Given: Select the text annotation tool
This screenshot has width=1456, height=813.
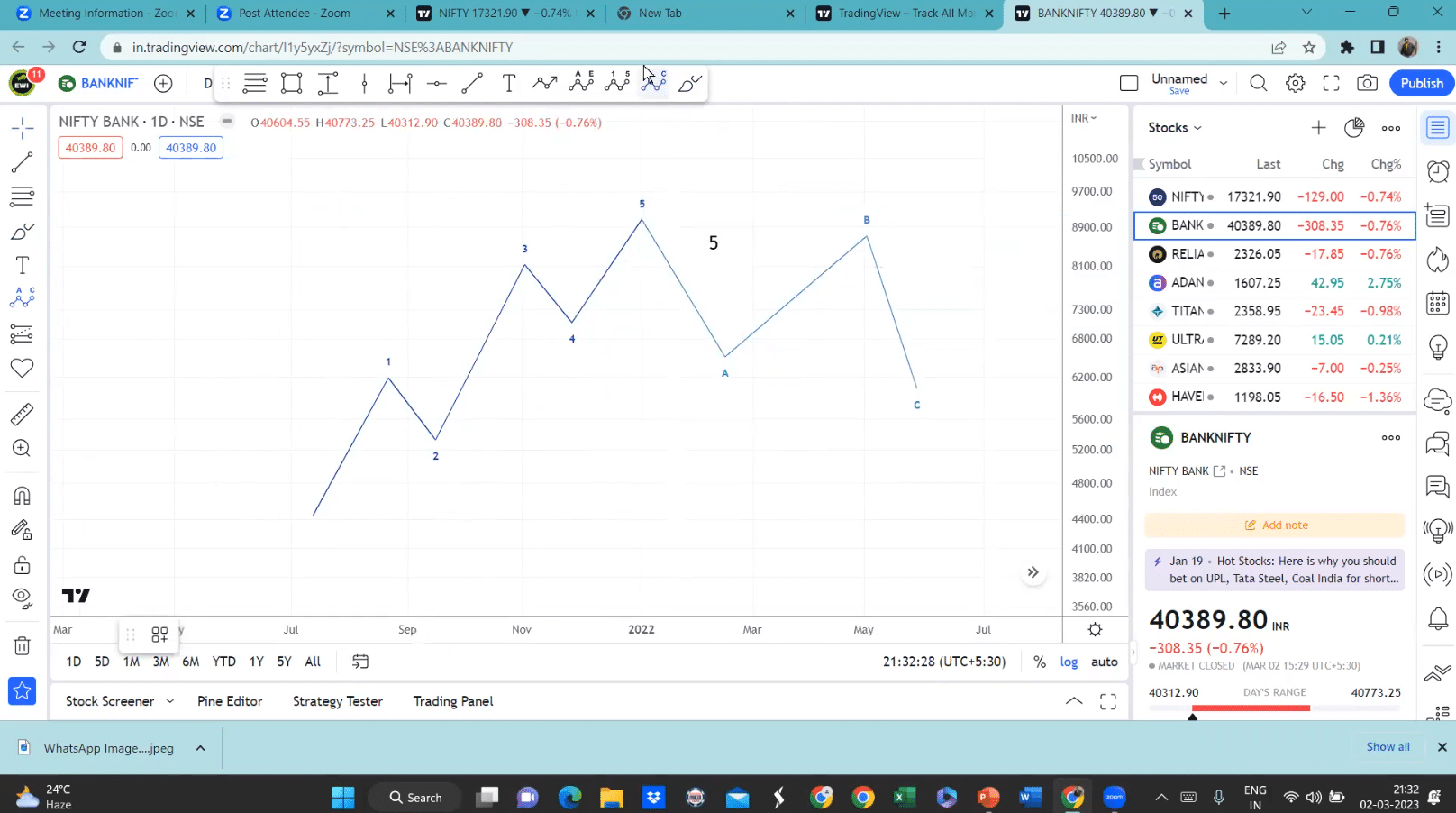Looking at the screenshot, I should tap(22, 264).
